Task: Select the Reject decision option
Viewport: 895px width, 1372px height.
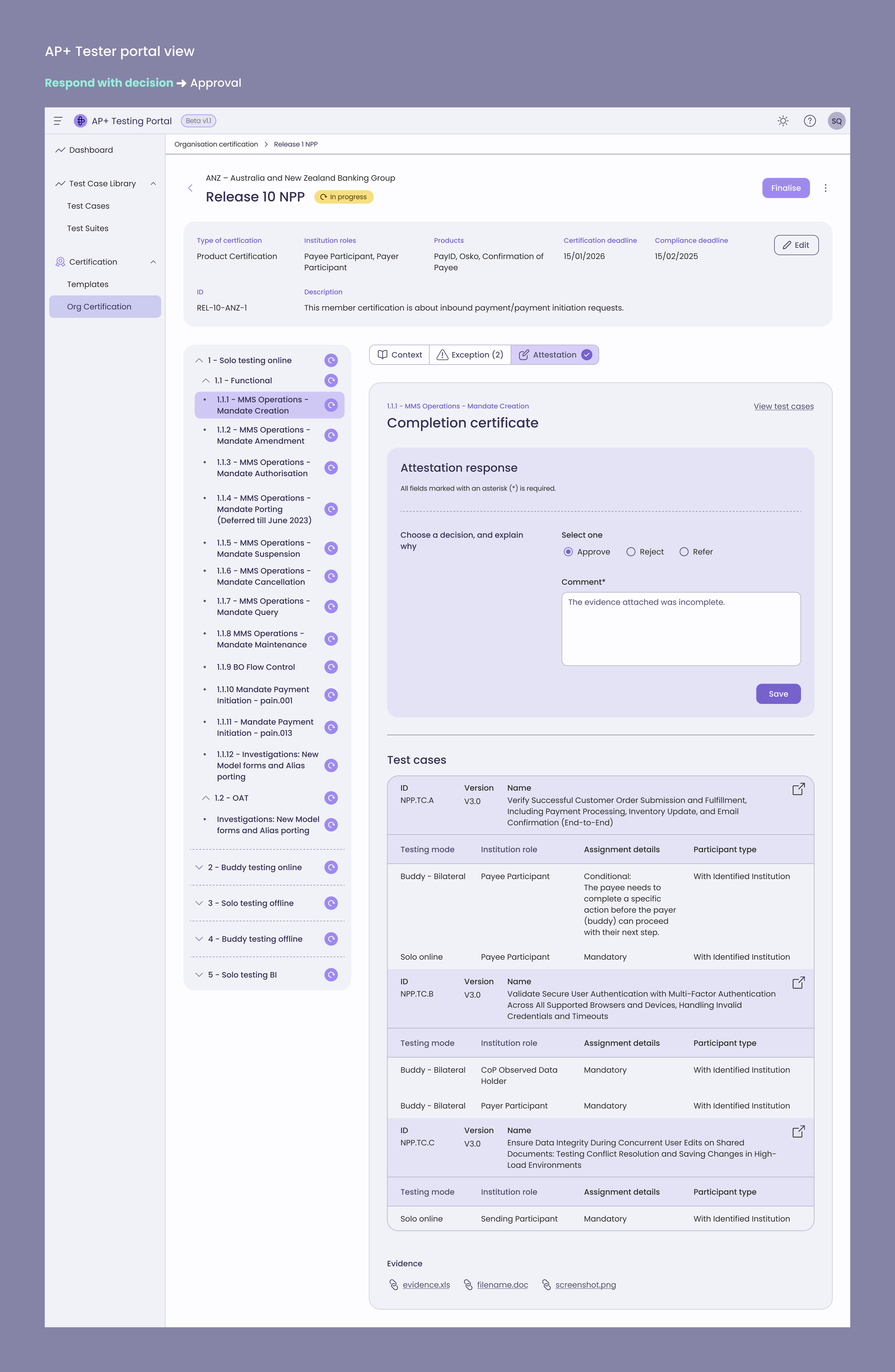Action: click(631, 552)
